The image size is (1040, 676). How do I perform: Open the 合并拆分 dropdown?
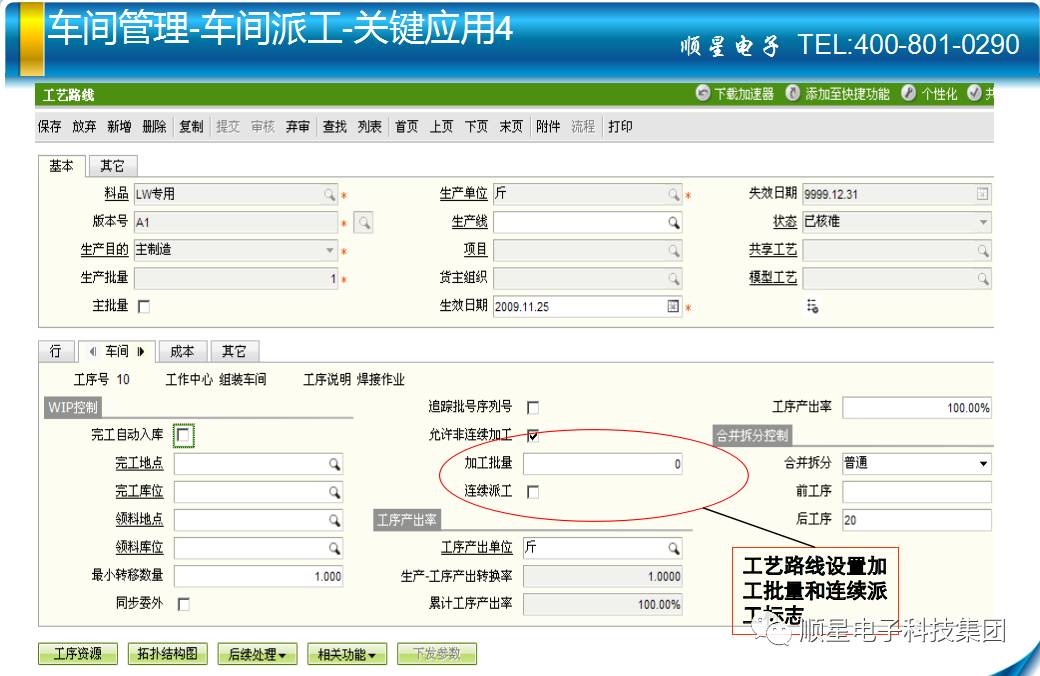click(x=983, y=464)
